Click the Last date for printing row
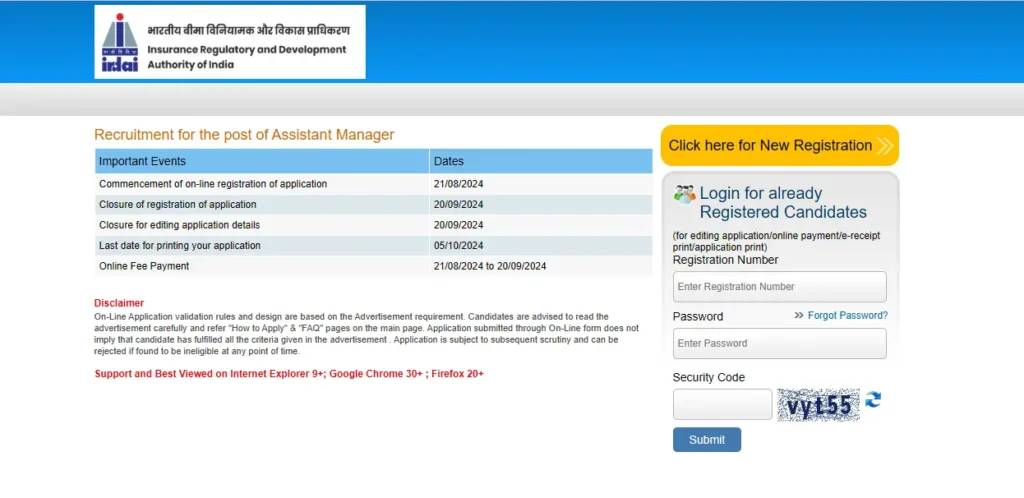 [180, 246]
